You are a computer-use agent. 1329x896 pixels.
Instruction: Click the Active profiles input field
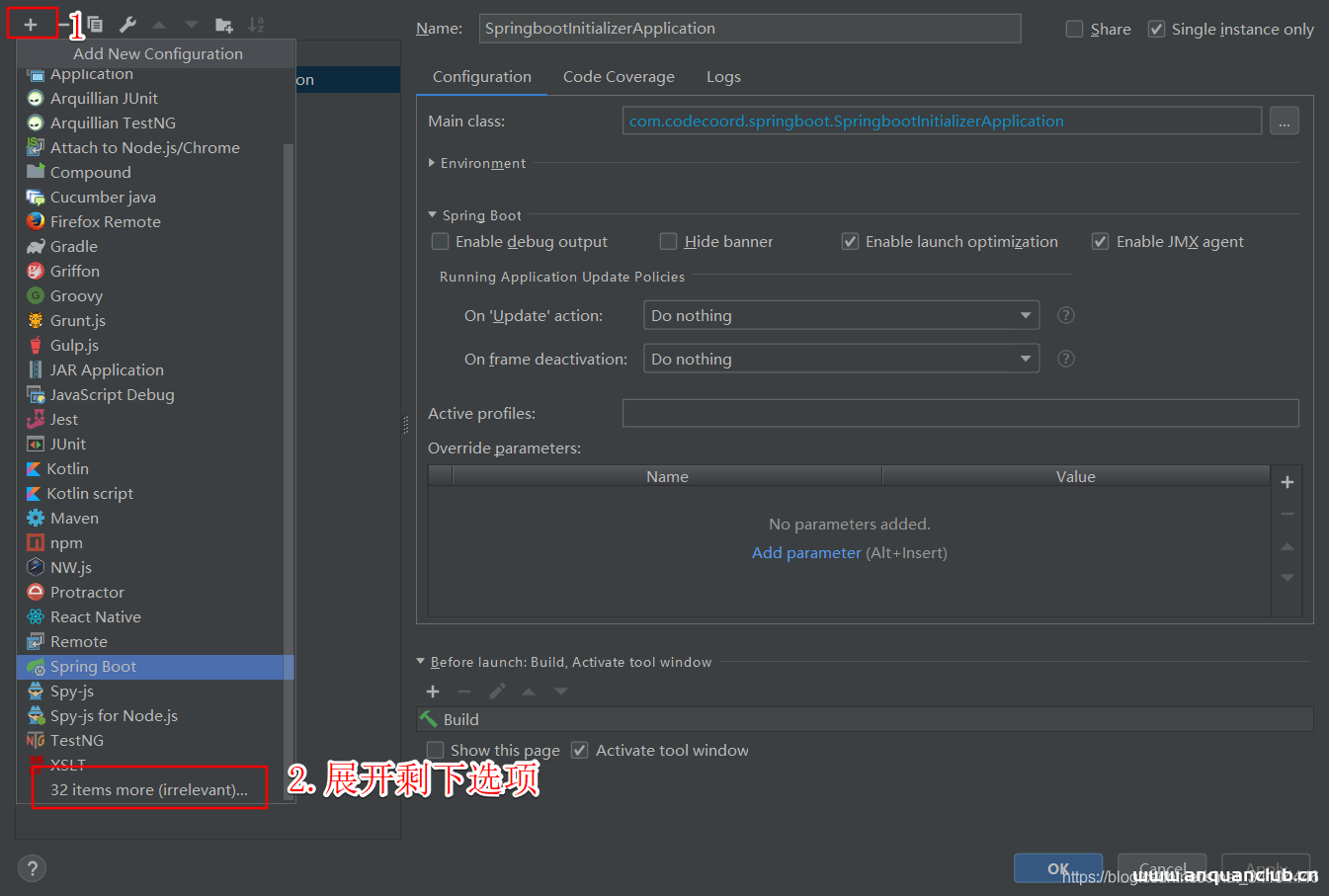[x=958, y=412]
